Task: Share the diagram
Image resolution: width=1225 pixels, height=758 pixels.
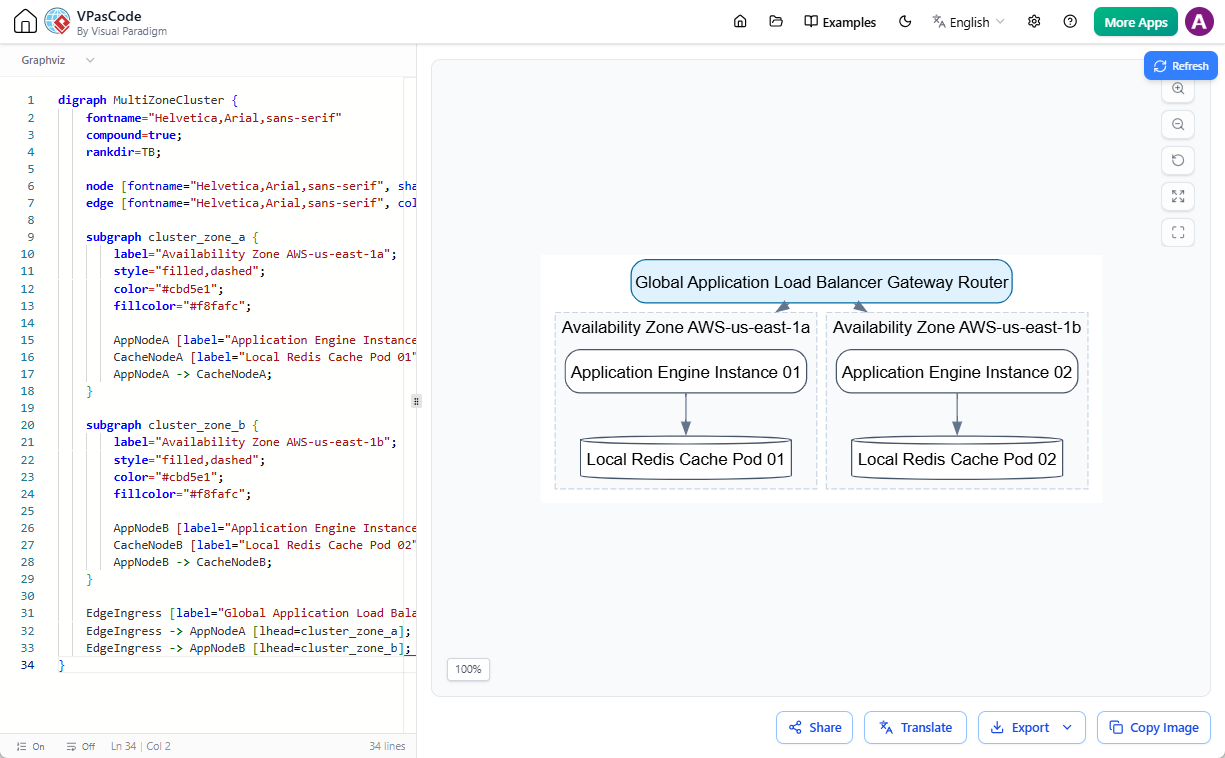Action: tap(814, 728)
